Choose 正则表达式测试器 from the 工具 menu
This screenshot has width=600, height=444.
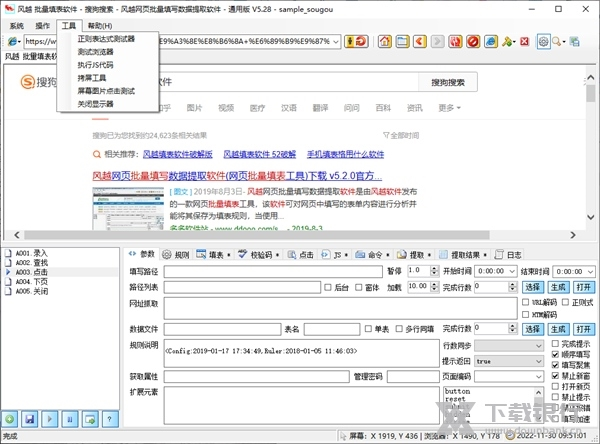tap(106, 39)
